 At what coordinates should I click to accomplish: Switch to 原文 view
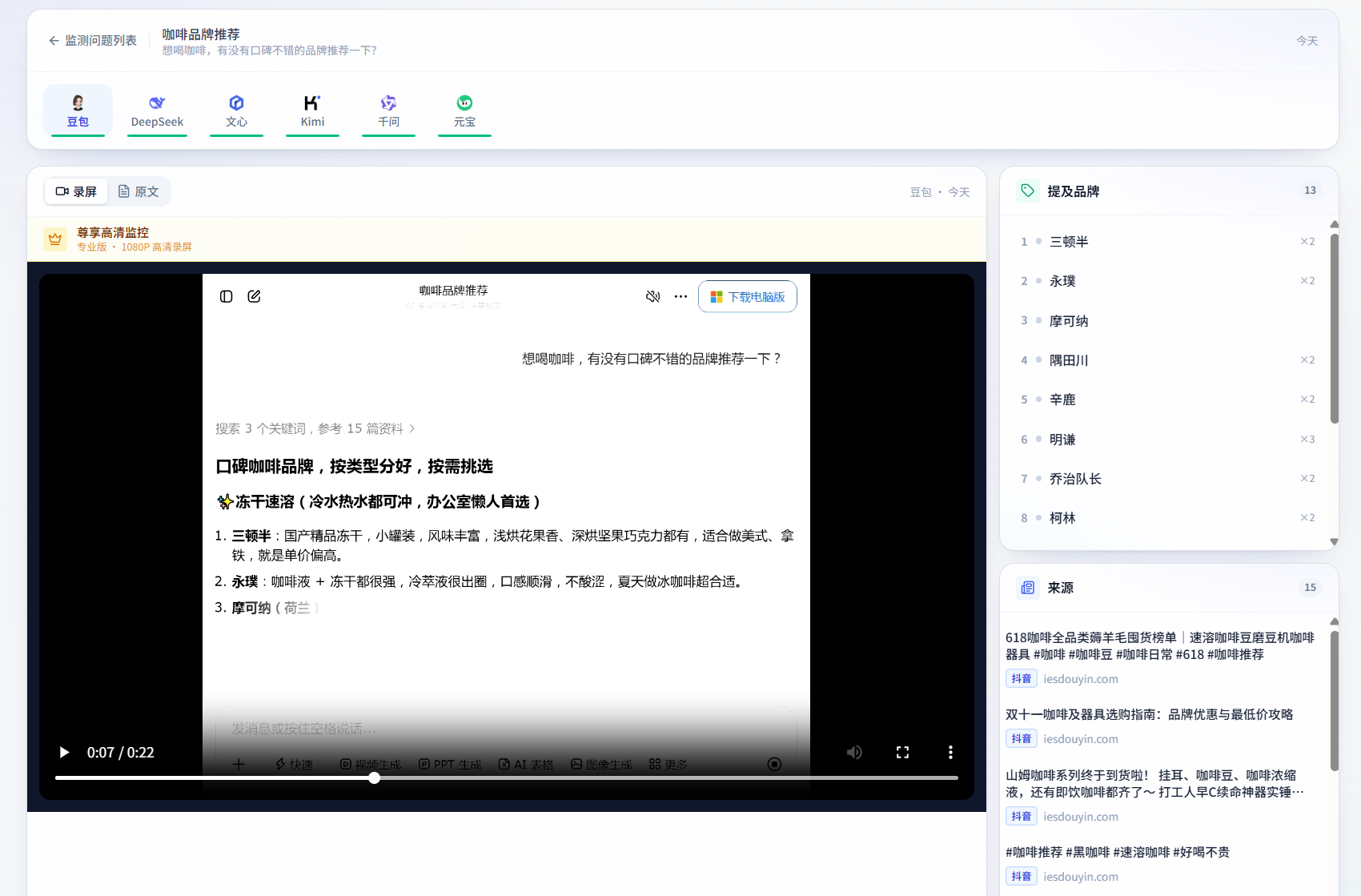click(139, 191)
